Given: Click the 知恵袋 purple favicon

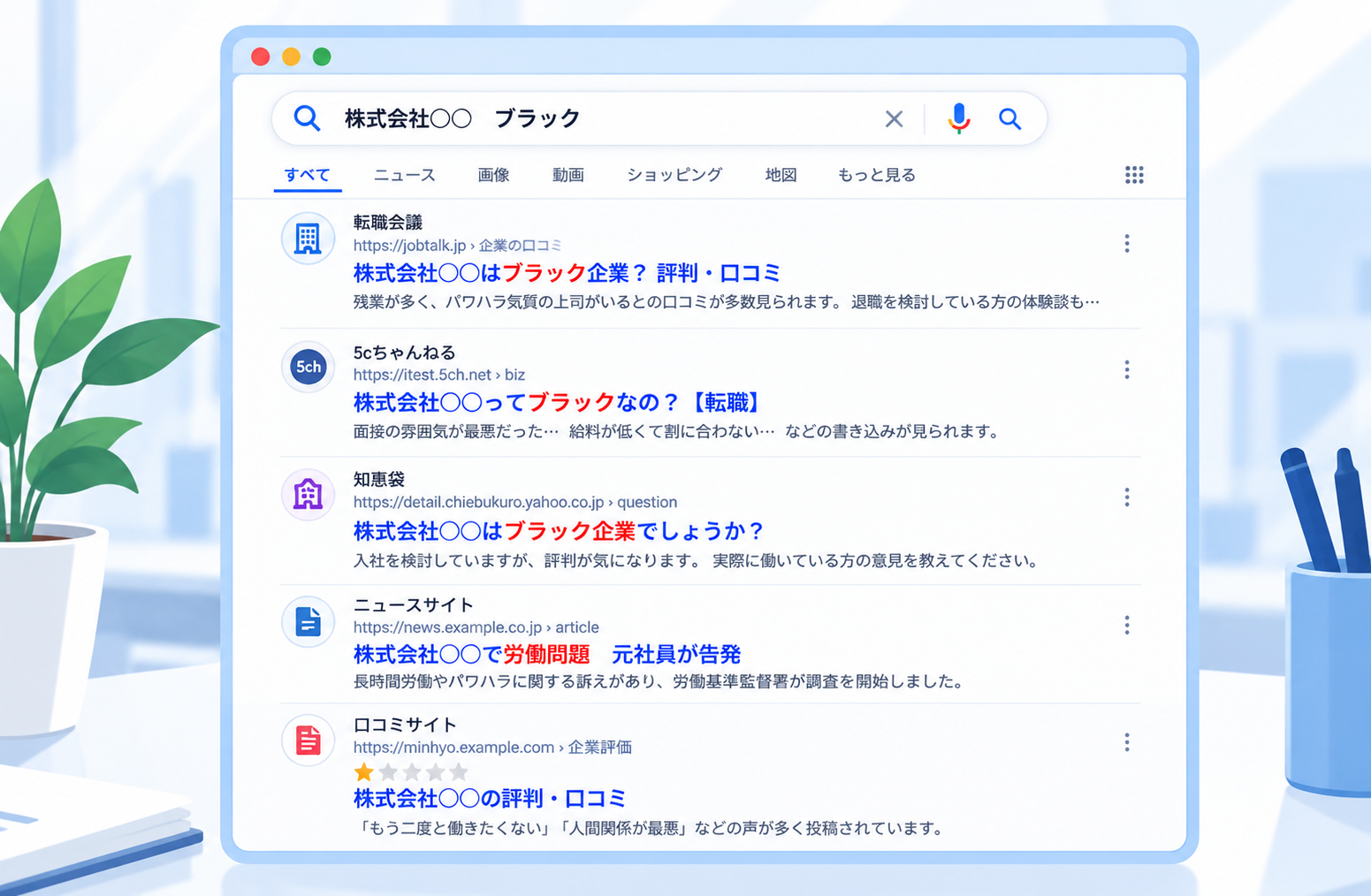Looking at the screenshot, I should point(308,495).
